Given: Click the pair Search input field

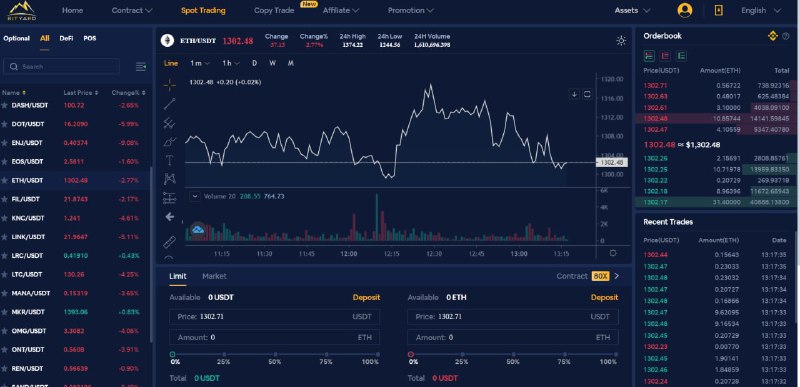Looking at the screenshot, I should pos(61,67).
